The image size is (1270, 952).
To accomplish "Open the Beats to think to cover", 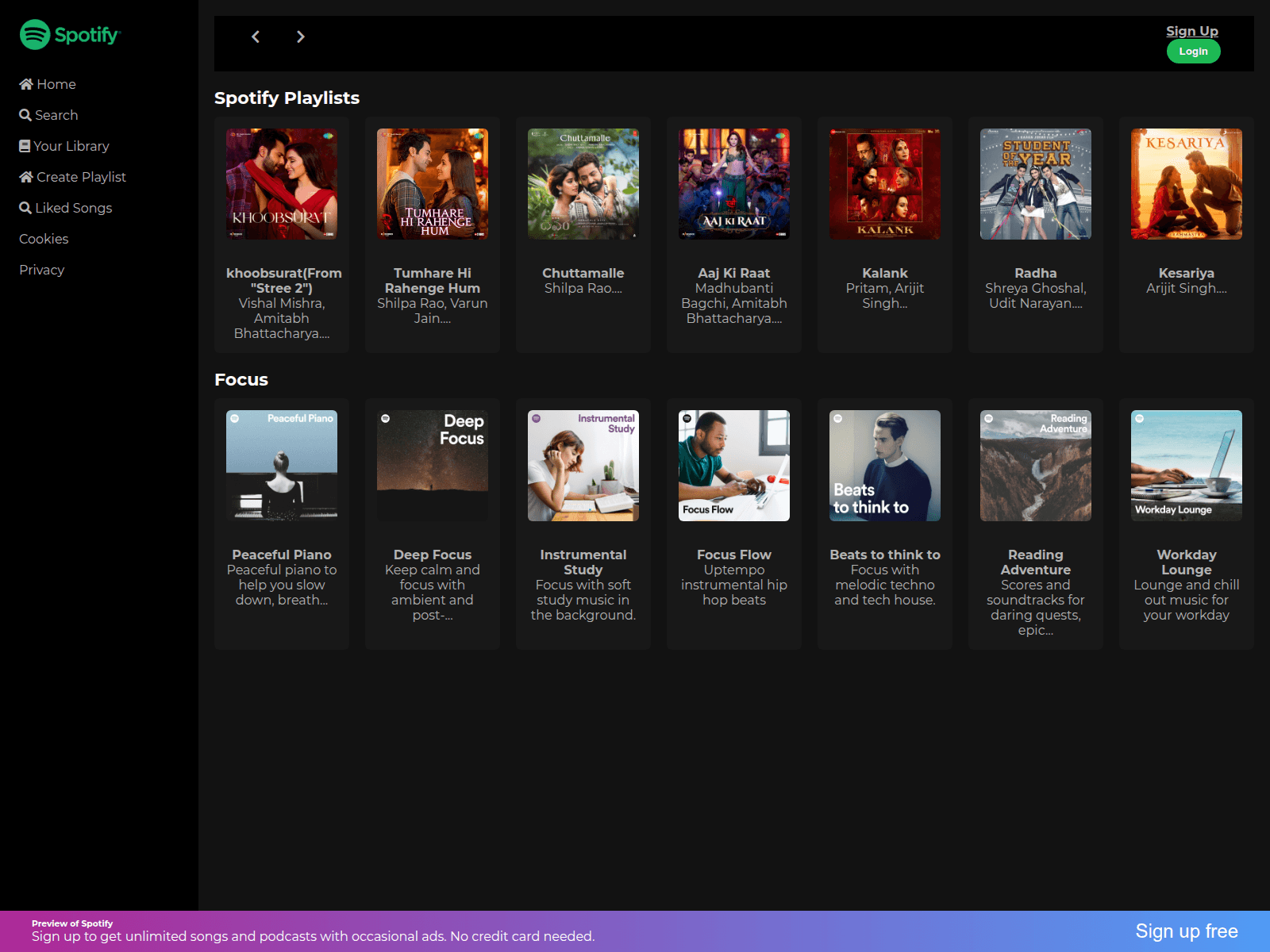I will [885, 466].
